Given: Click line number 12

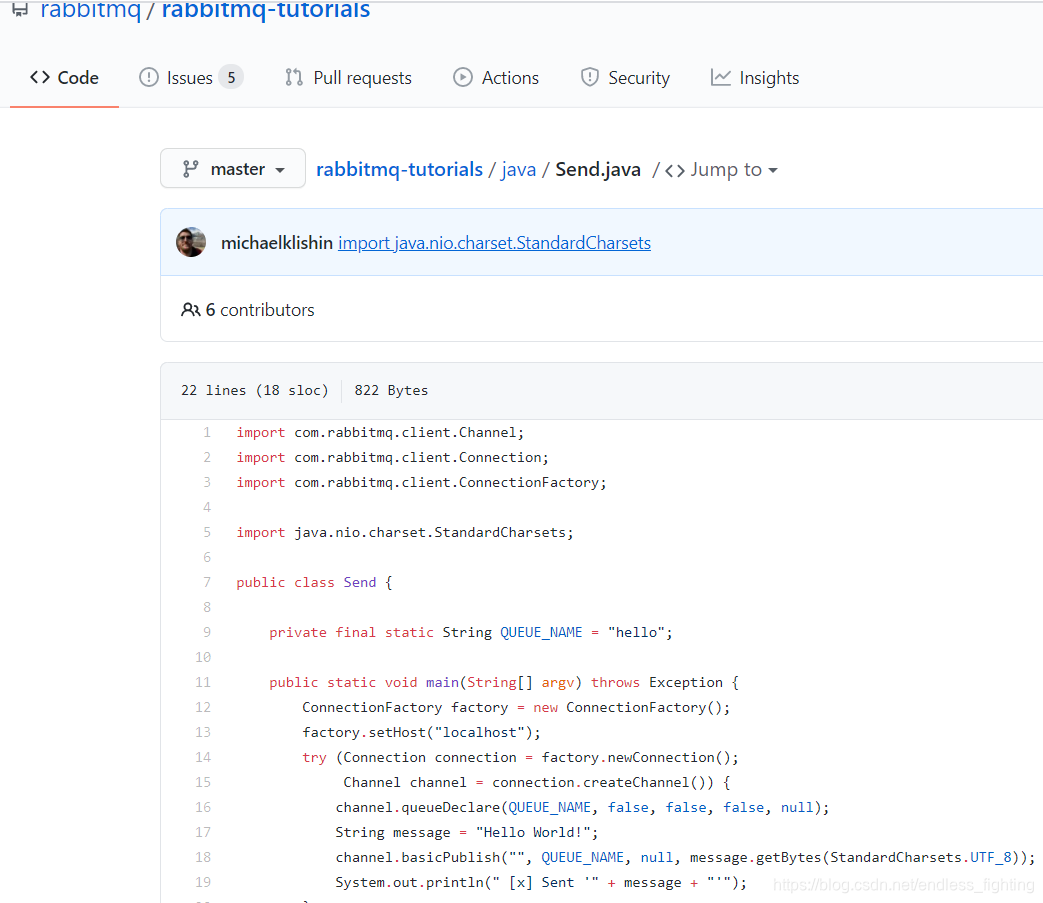Looking at the screenshot, I should tap(203, 707).
